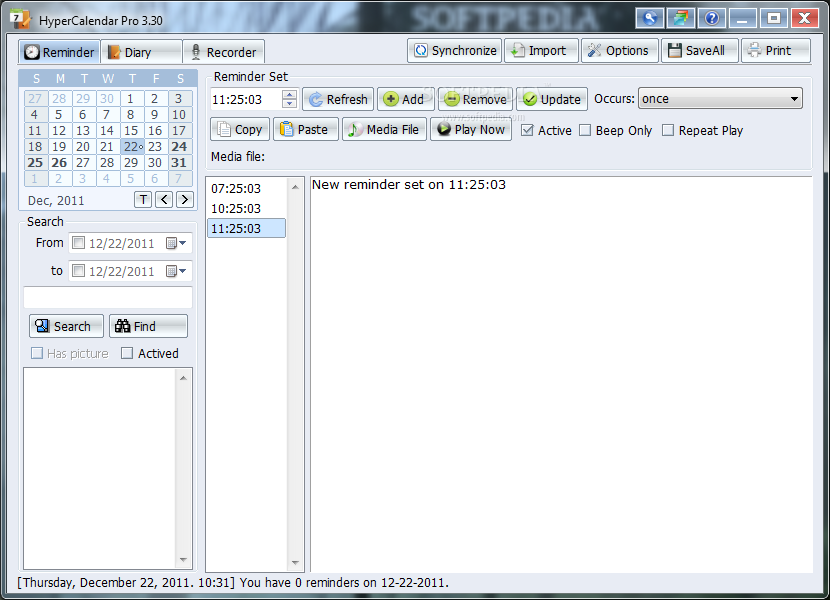
Task: Click the Dec, 2011 month label
Action: click(x=56, y=200)
